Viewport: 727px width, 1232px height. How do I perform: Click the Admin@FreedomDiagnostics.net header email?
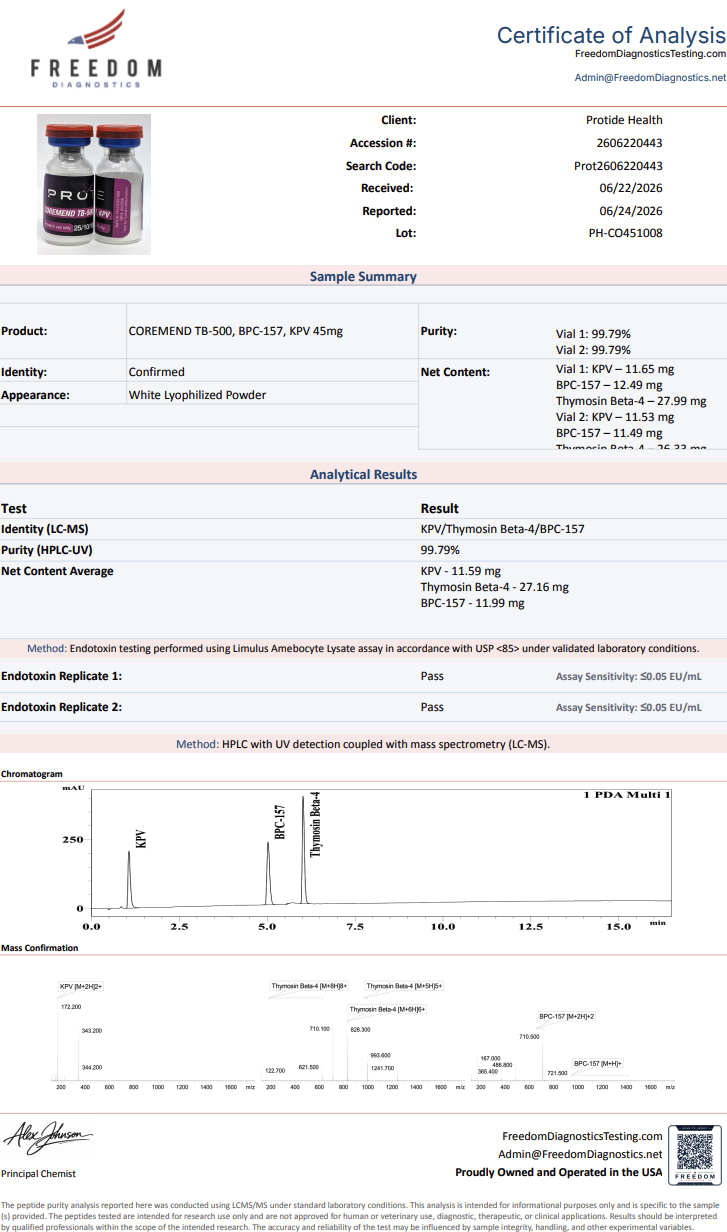coord(650,77)
